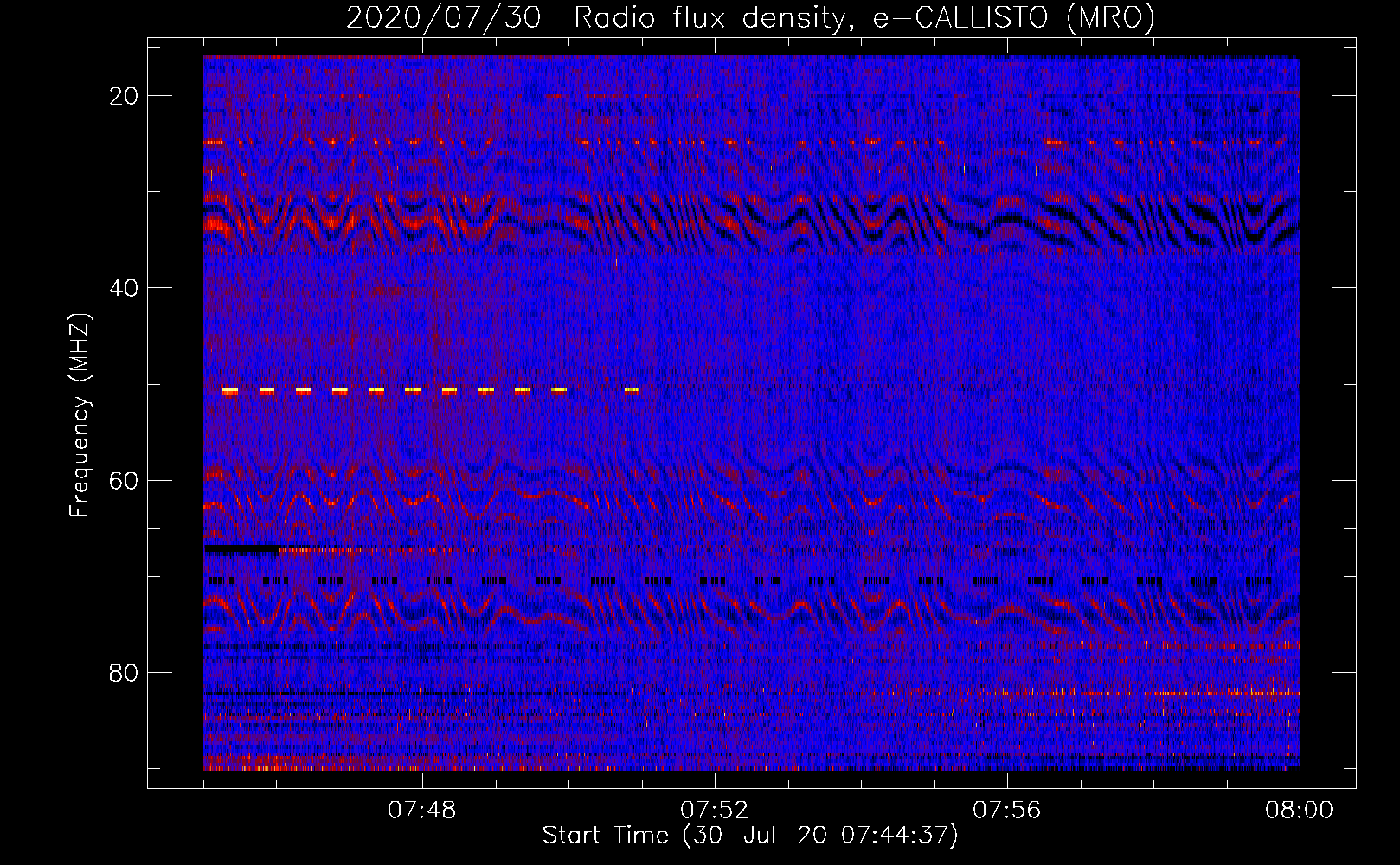The height and width of the screenshot is (865, 1400).
Task: Click the '07:52' time axis label
Action: tap(715, 811)
